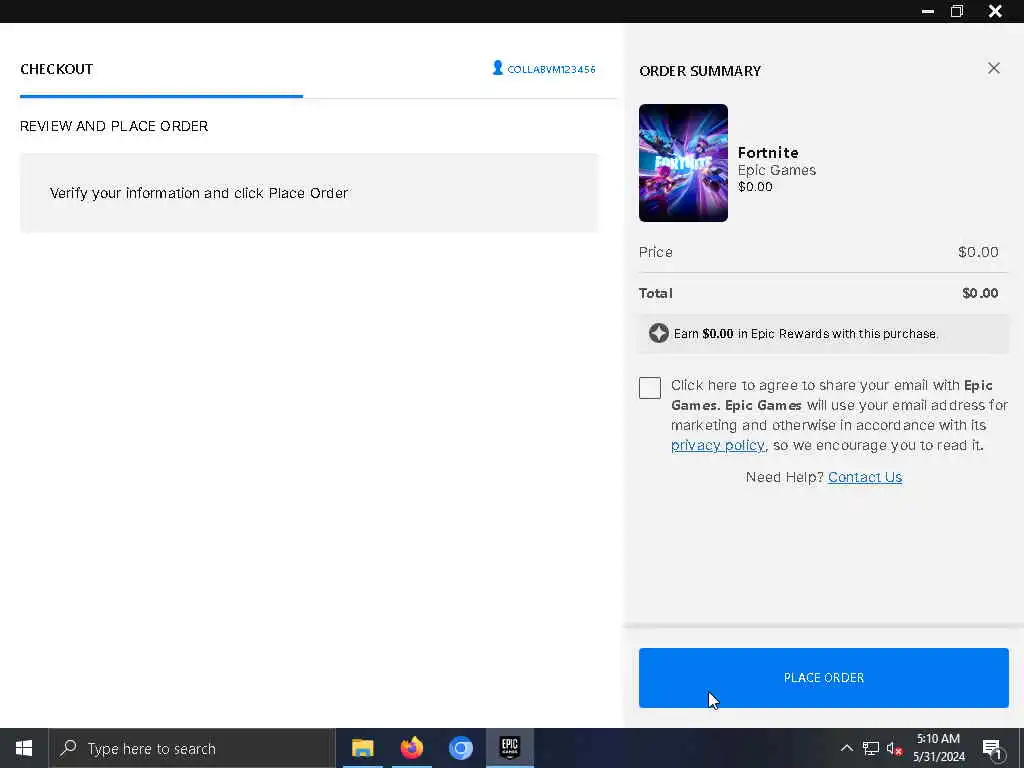Click the 'ORDER SUMMARY' heading
The width and height of the screenshot is (1024, 768).
click(x=700, y=71)
